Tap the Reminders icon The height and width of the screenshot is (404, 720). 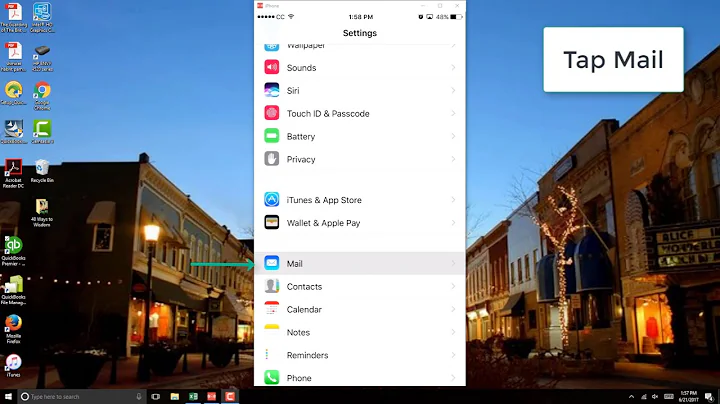pos(271,355)
